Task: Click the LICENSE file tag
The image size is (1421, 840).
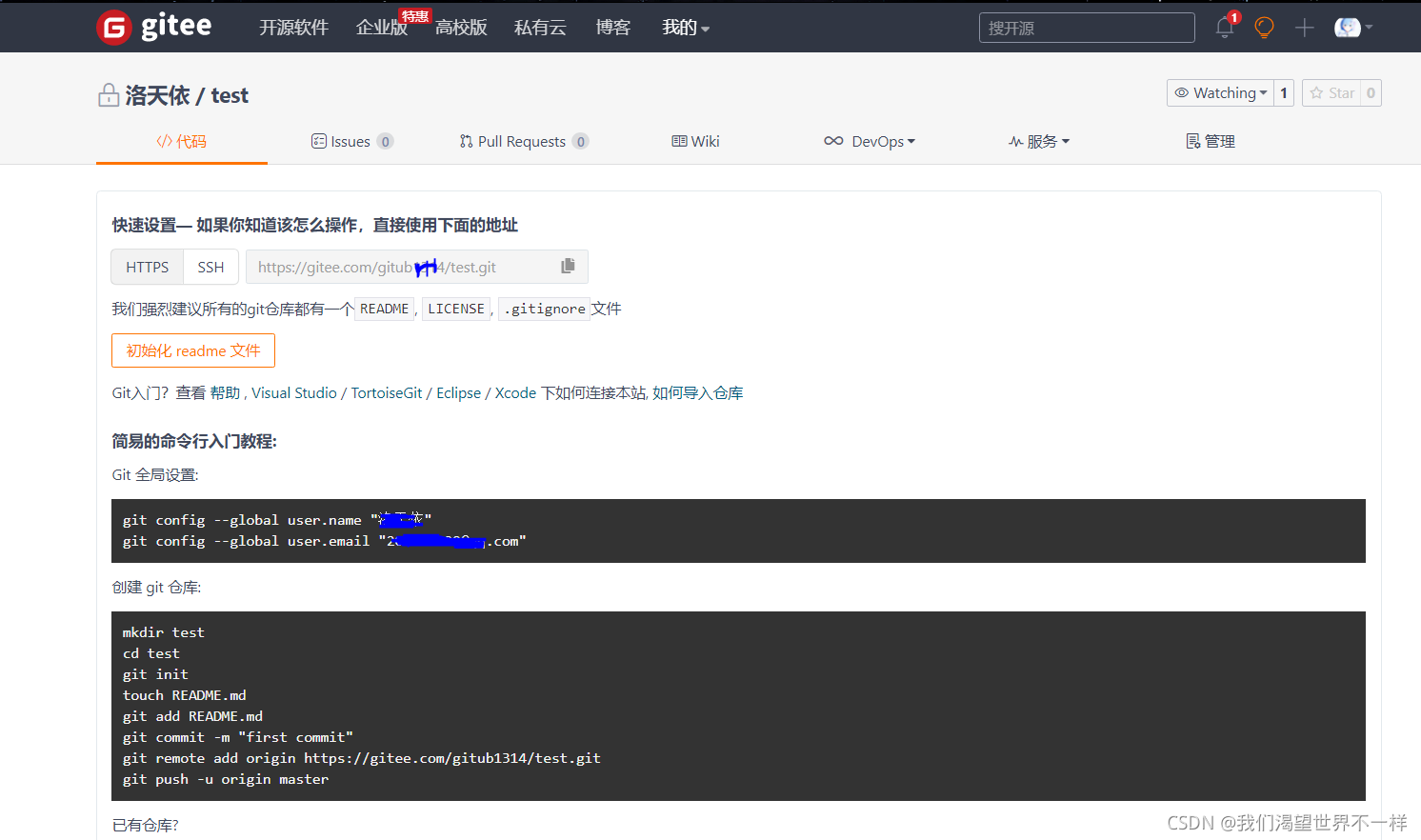Action: click(x=456, y=309)
